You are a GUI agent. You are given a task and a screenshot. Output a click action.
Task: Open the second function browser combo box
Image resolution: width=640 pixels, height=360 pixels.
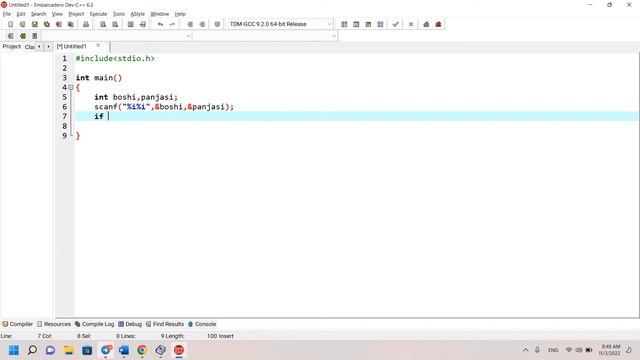pos(264,36)
